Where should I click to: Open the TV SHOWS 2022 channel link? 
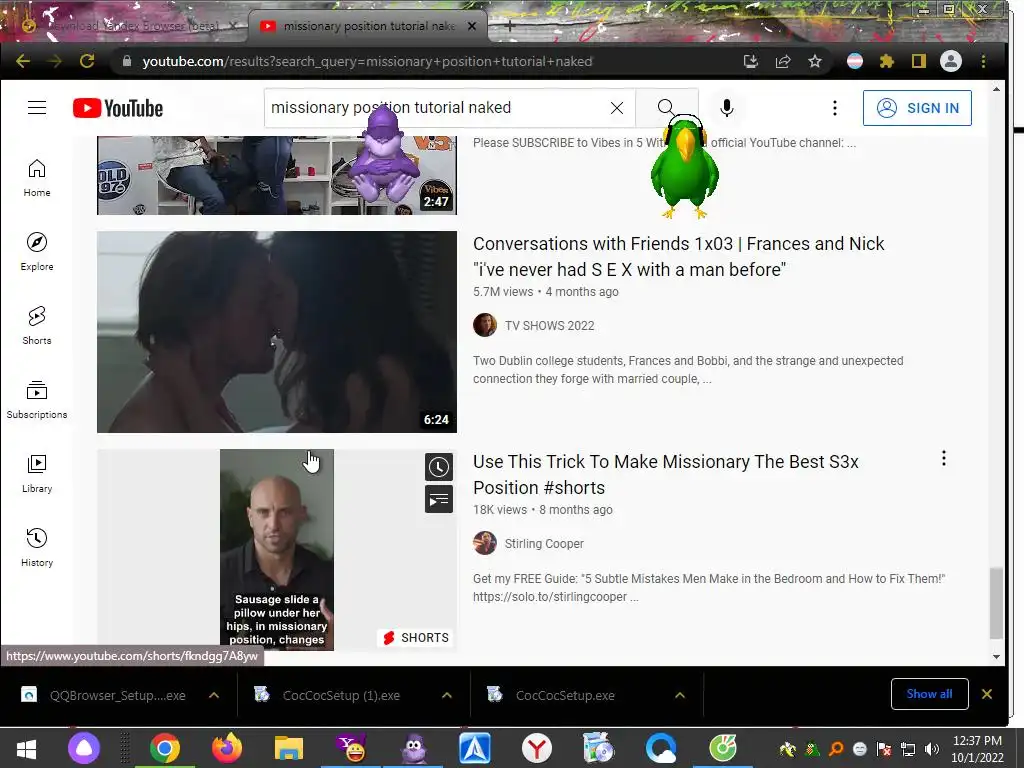coord(549,326)
